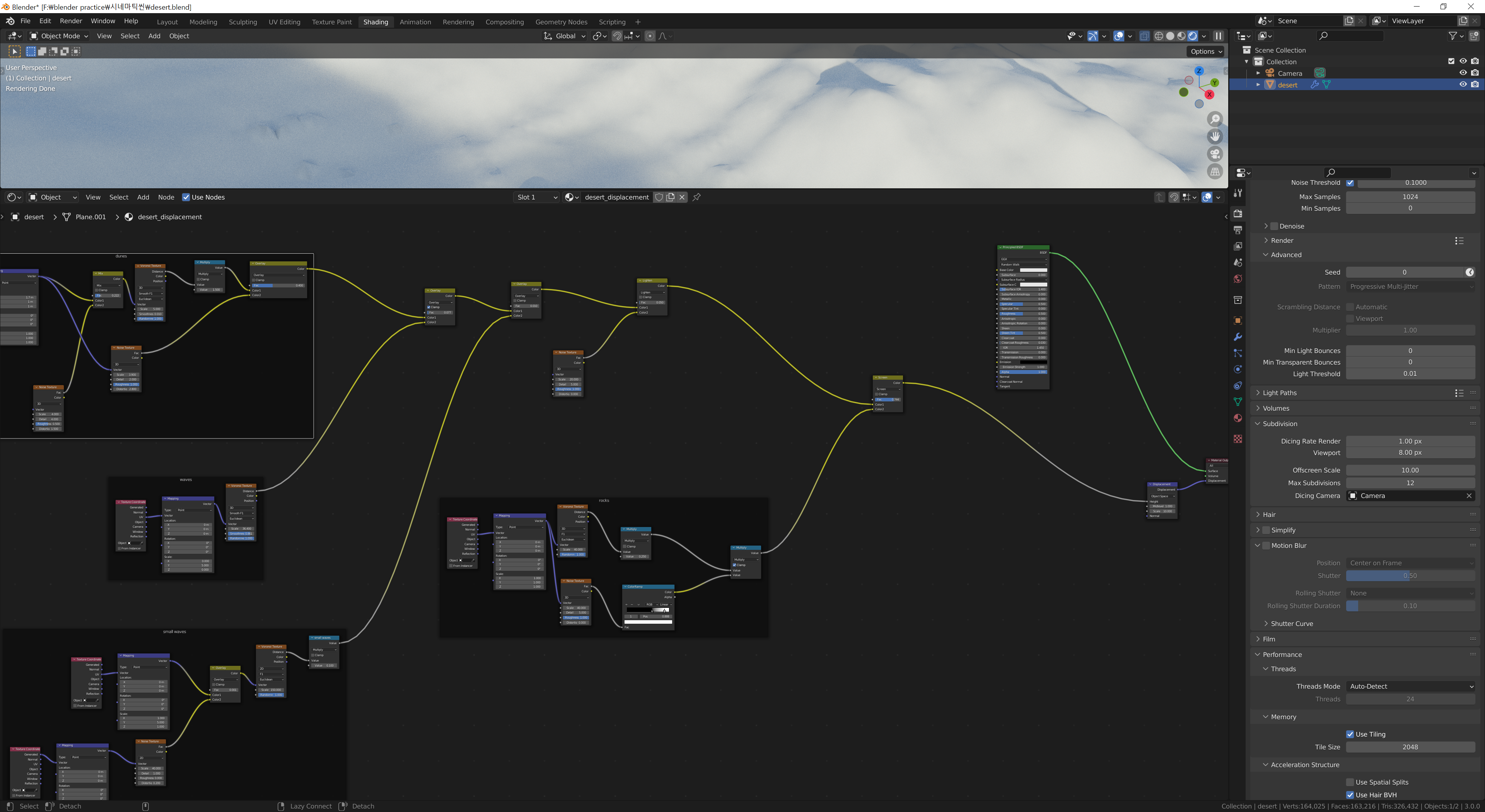
Task: Open the Render properties tab icon
Action: click(x=1237, y=213)
